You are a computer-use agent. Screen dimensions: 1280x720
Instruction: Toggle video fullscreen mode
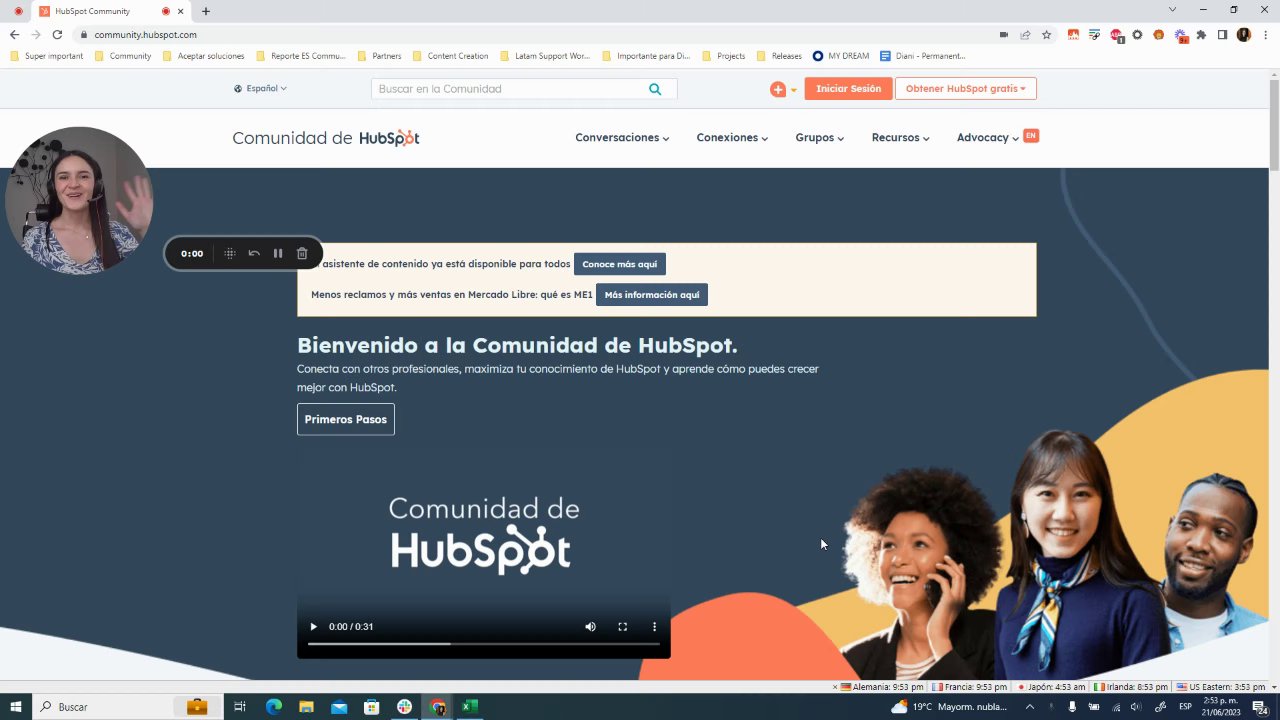coord(622,627)
